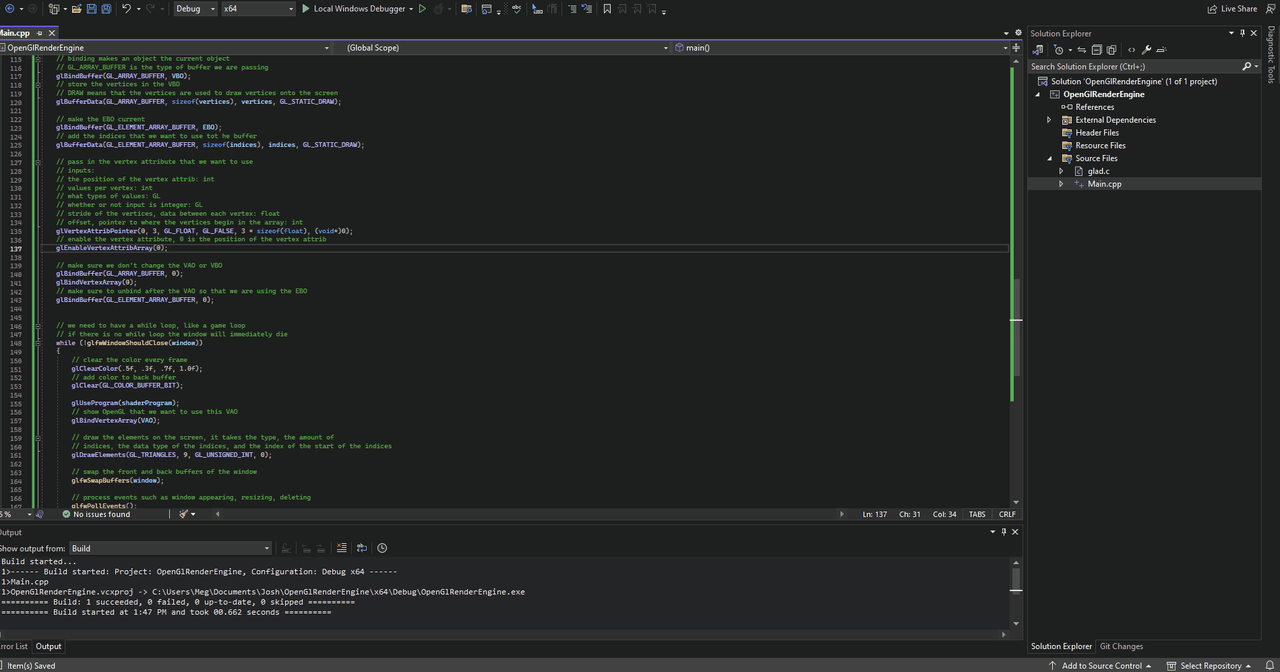Clear all output with the Clear All icon
1280x672 pixels.
pos(342,548)
